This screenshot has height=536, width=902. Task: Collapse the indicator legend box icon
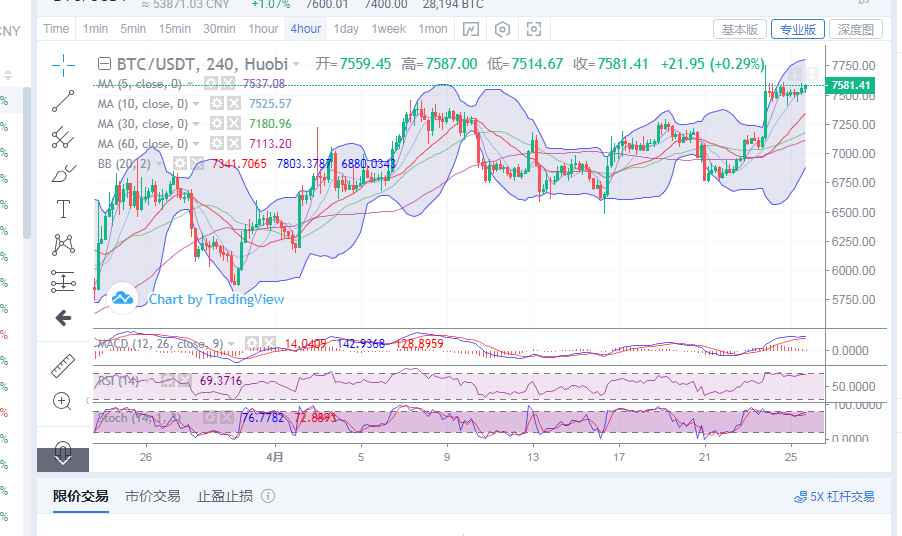coord(104,64)
